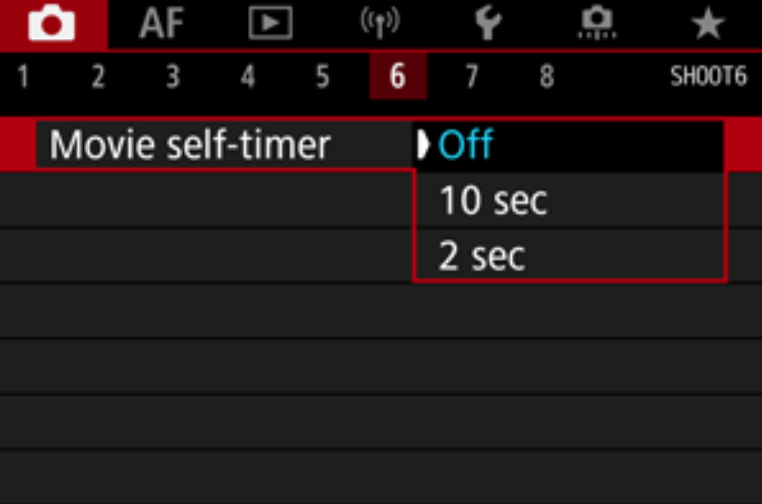Open the Setup wrench menu tab

coord(489,24)
